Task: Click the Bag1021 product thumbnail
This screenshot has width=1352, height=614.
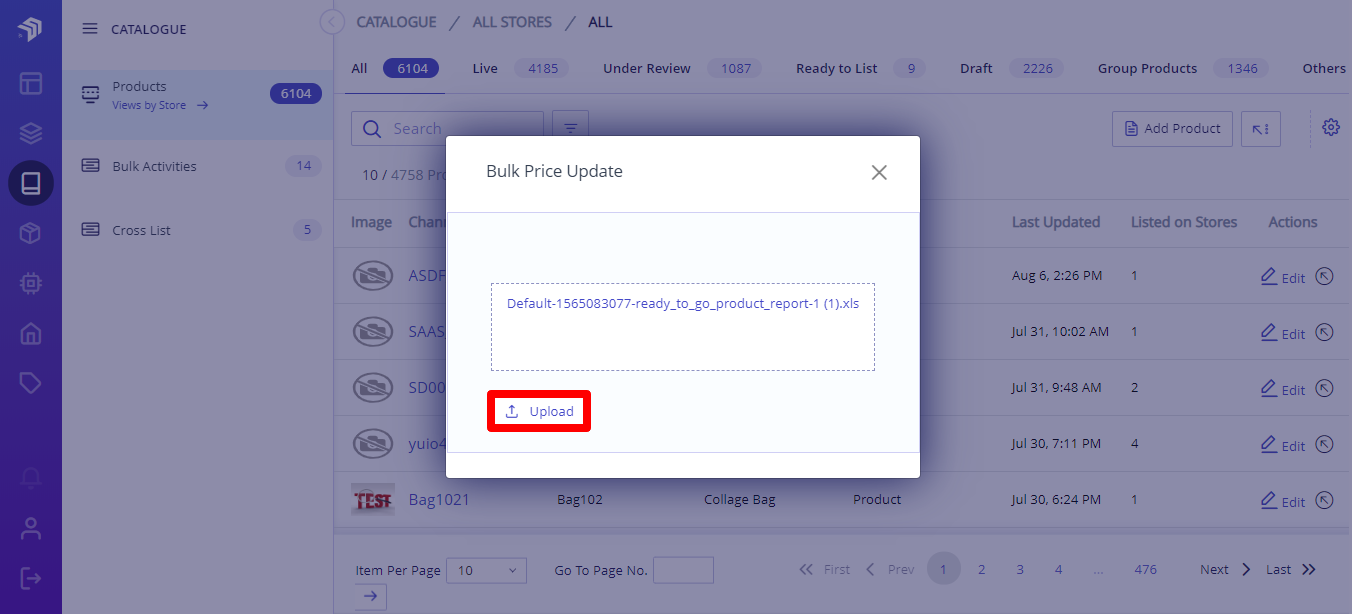Action: click(x=372, y=499)
